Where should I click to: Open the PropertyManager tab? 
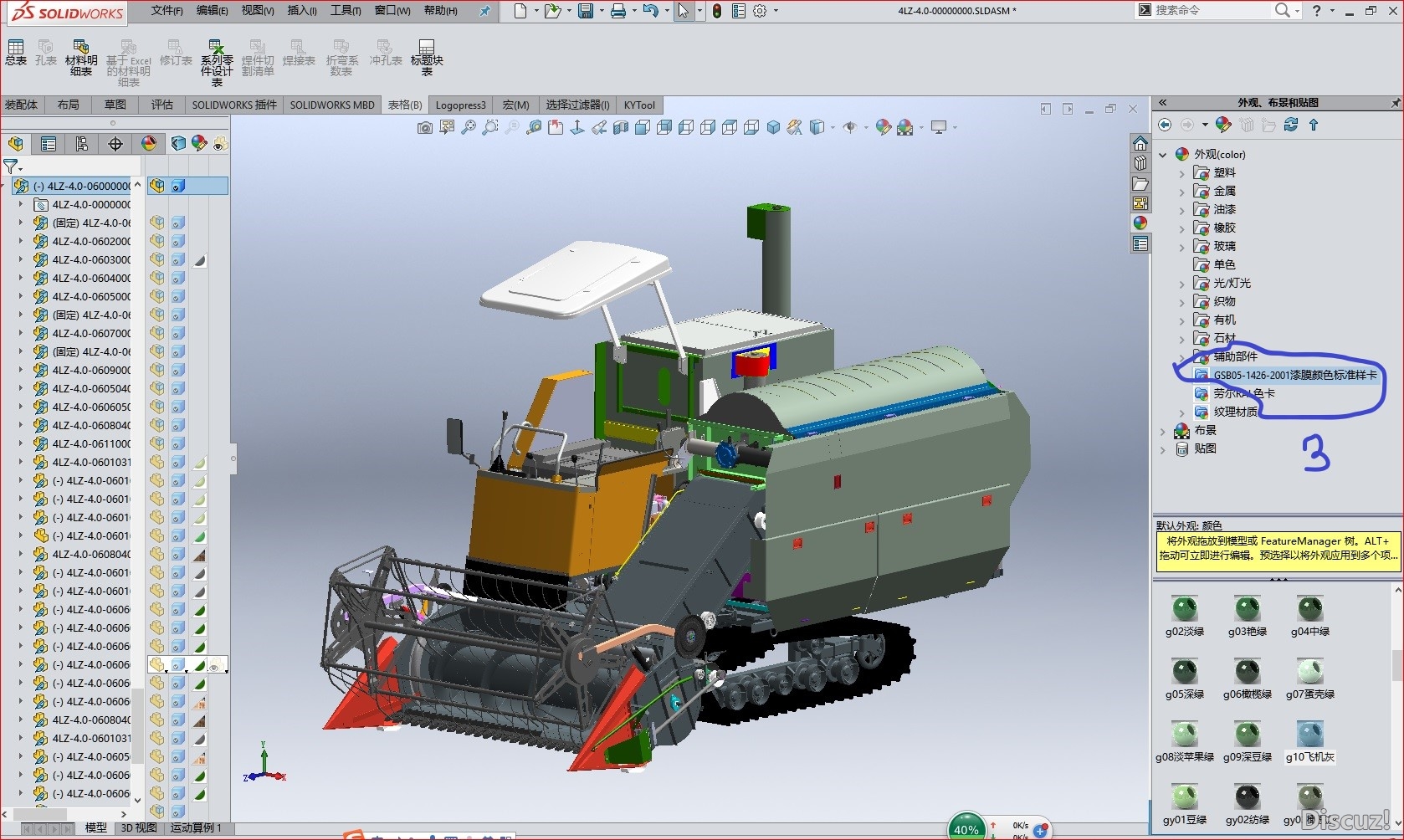pos(49,144)
